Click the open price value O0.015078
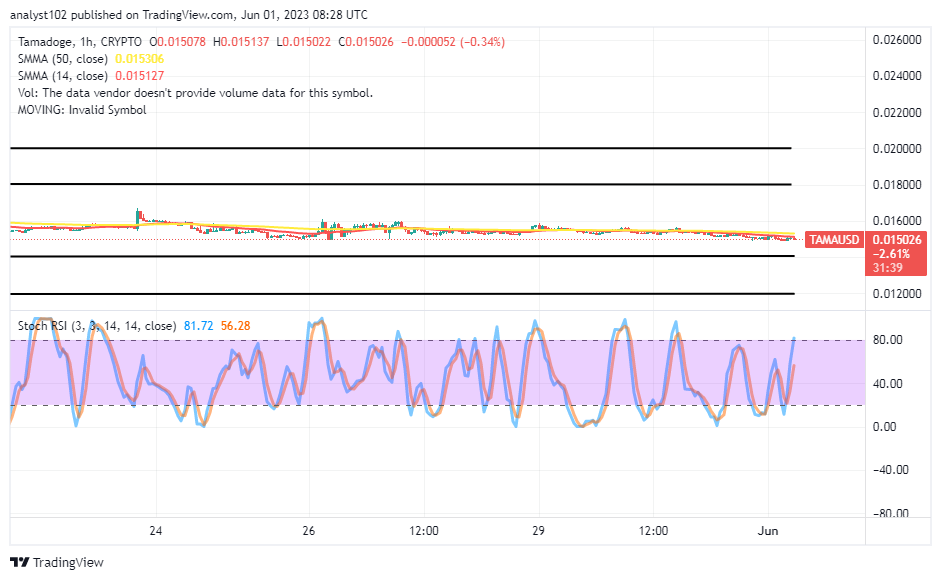 177,42
